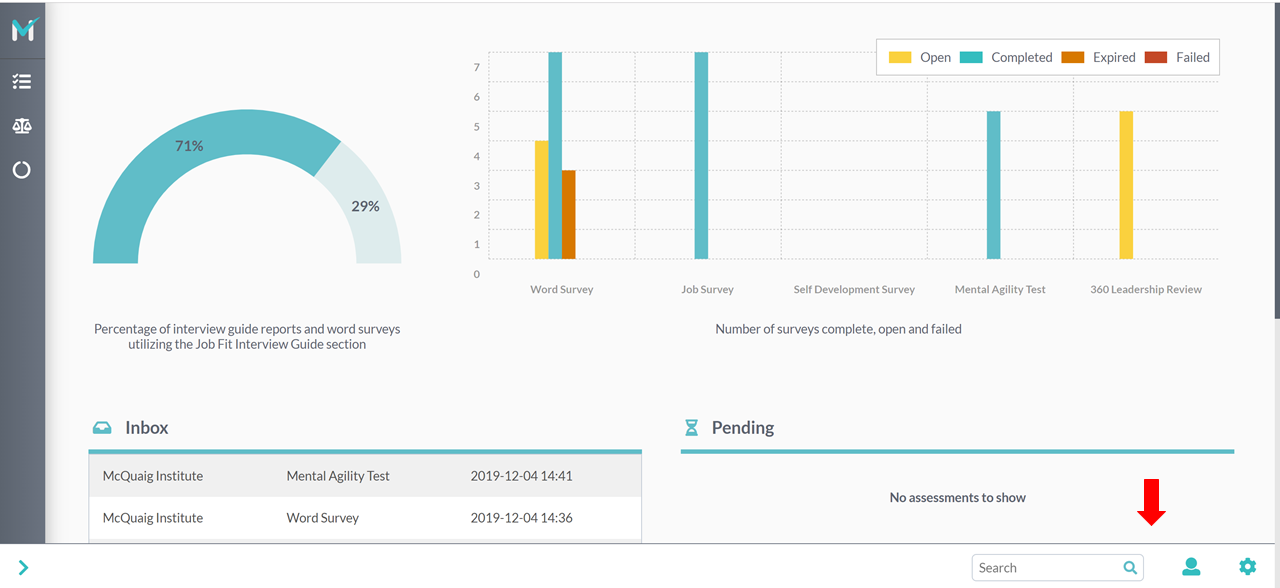This screenshot has height=588, width=1280.
Task: Click the Job Survey completed bar
Action: pyautogui.click(x=701, y=155)
